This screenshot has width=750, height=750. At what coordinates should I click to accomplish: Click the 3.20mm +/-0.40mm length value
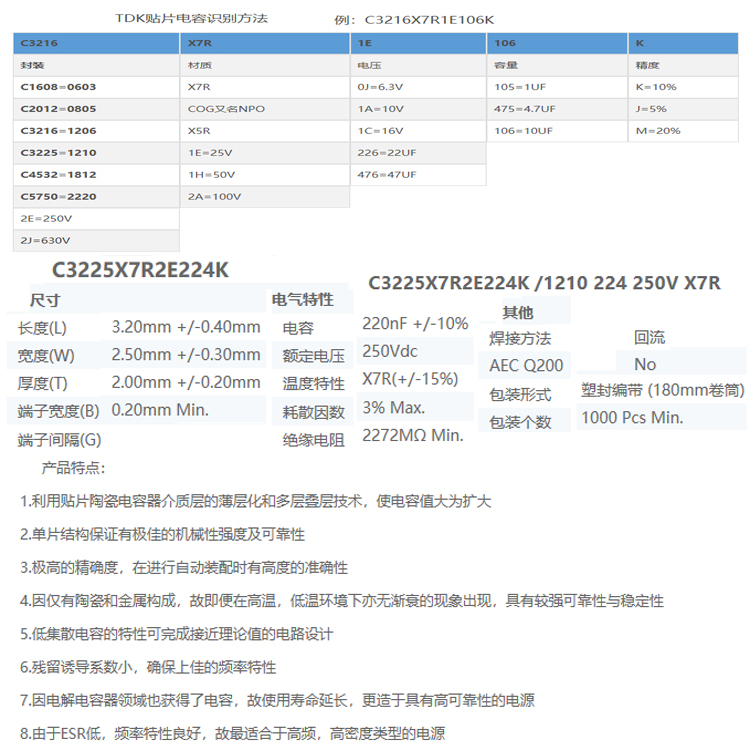tap(186, 327)
